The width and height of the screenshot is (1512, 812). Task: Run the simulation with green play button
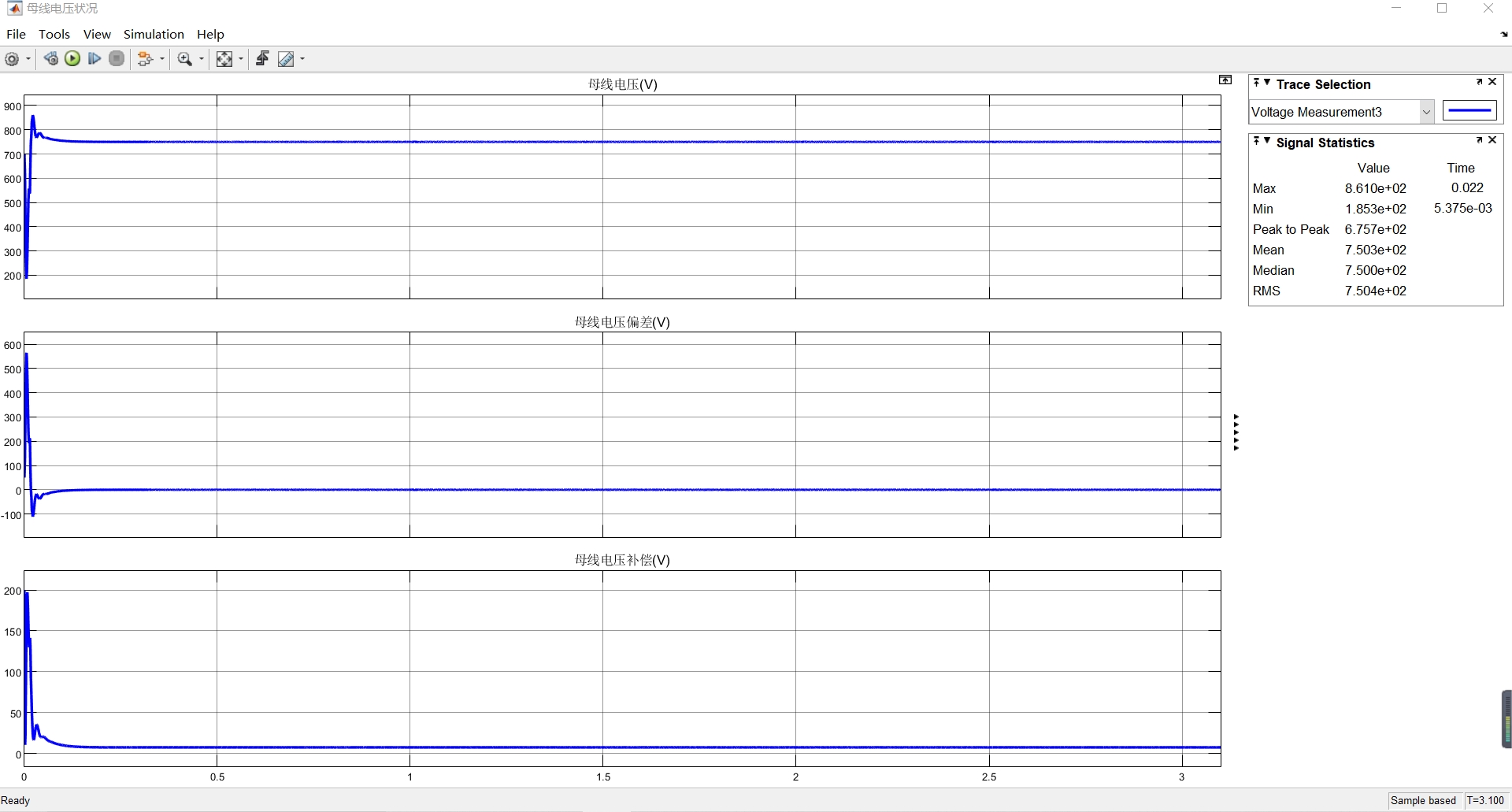[72, 59]
